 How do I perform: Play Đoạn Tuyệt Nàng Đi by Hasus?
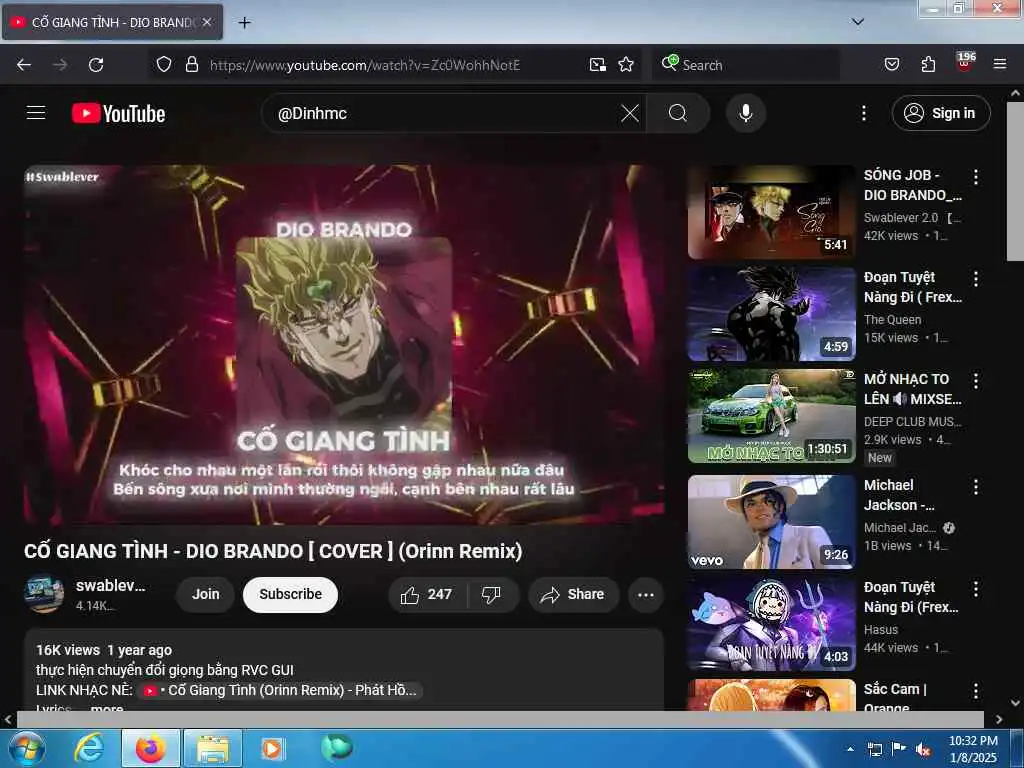[x=771, y=624]
